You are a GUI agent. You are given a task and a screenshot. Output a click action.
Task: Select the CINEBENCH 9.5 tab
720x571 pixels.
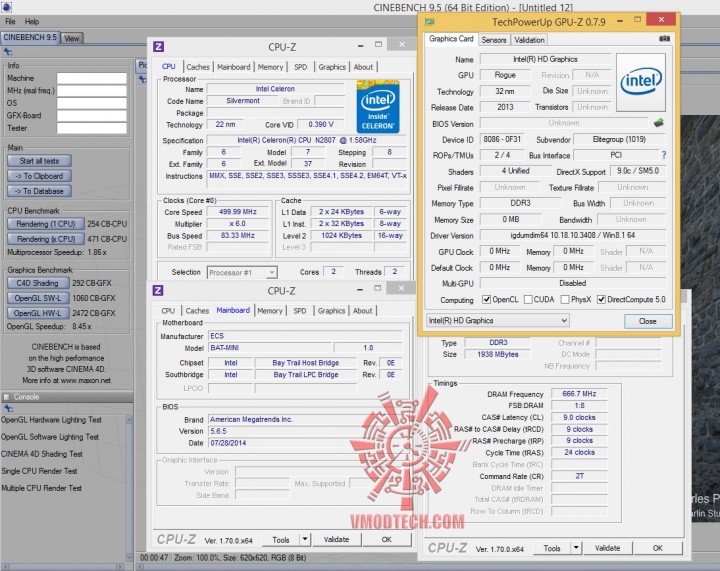(x=30, y=37)
